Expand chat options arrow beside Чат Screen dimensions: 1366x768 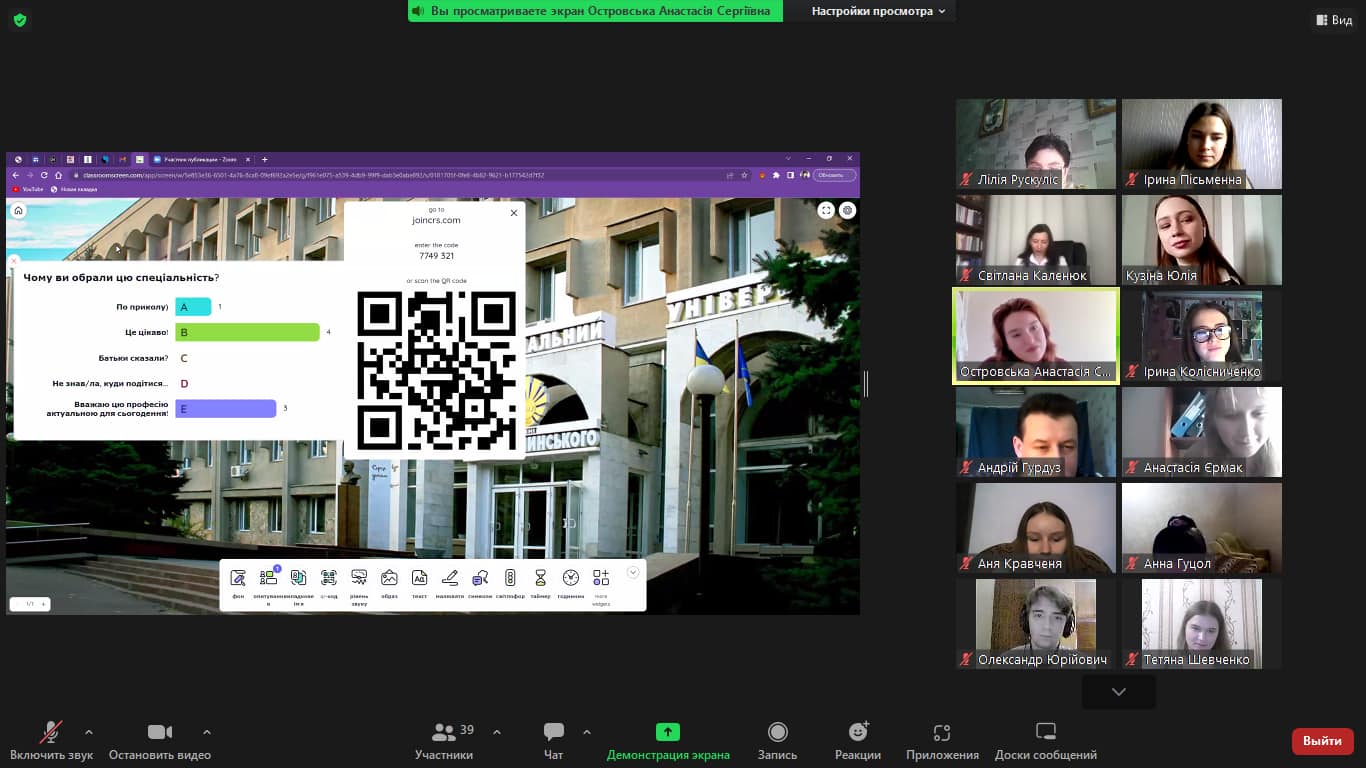point(587,732)
